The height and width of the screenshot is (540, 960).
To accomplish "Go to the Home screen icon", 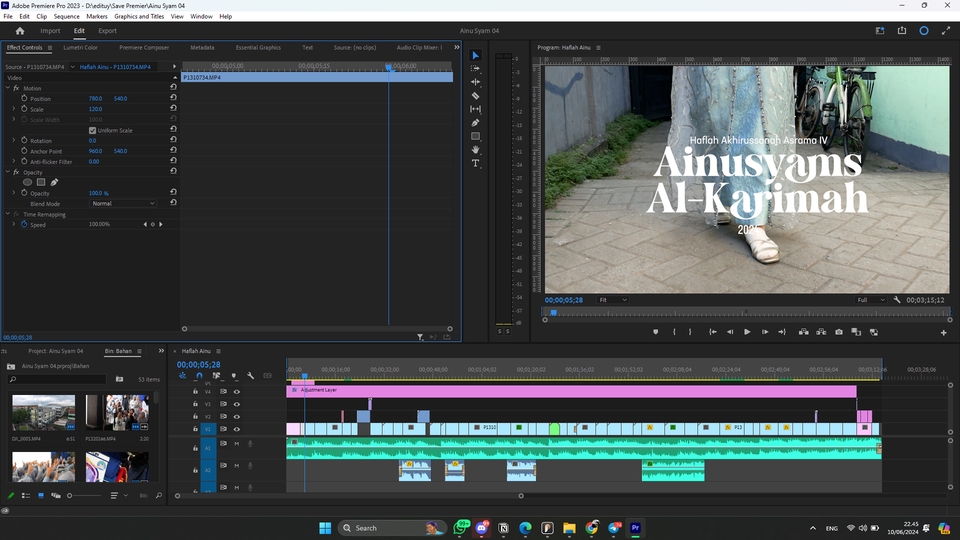I will (x=20, y=31).
